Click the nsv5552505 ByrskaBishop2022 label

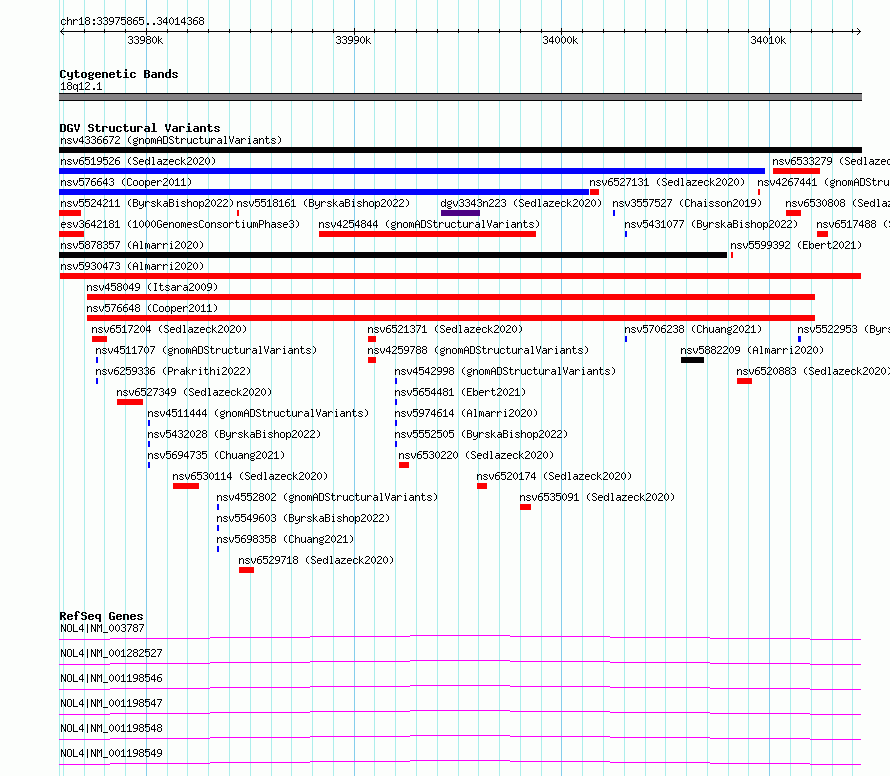click(481, 434)
